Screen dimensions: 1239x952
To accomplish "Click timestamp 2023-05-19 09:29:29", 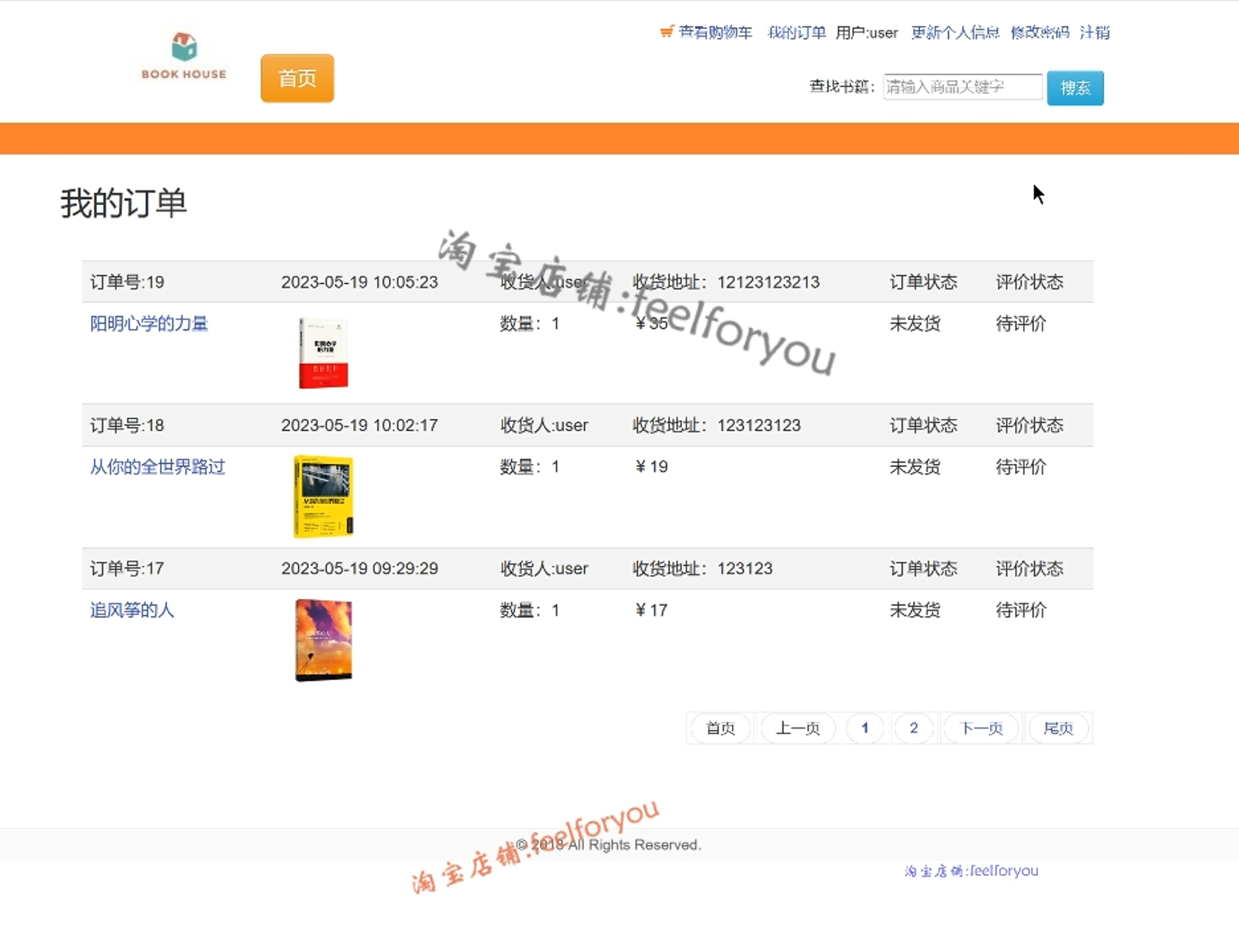I will pos(360,569).
